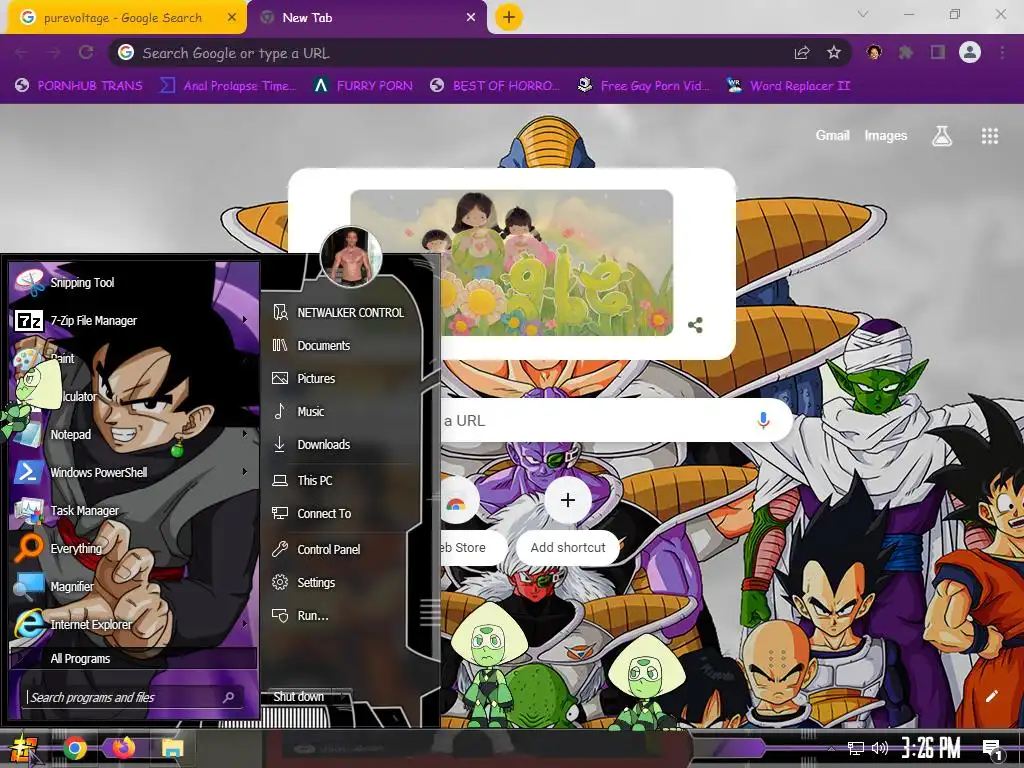Reload the page

click(86, 52)
